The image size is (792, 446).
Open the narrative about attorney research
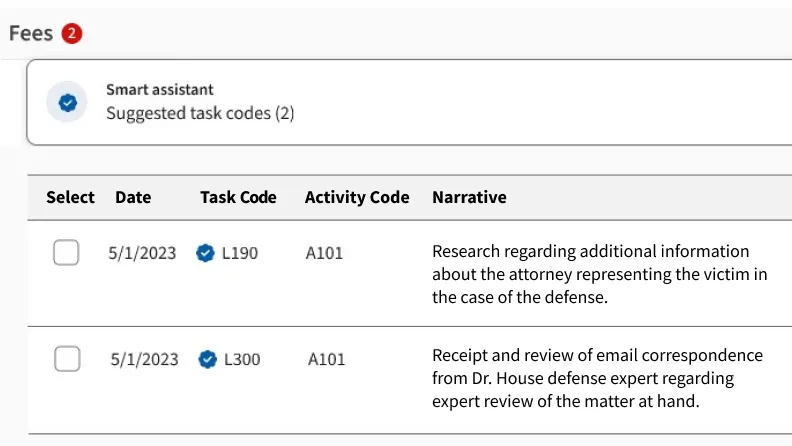pyautogui.click(x=599, y=274)
